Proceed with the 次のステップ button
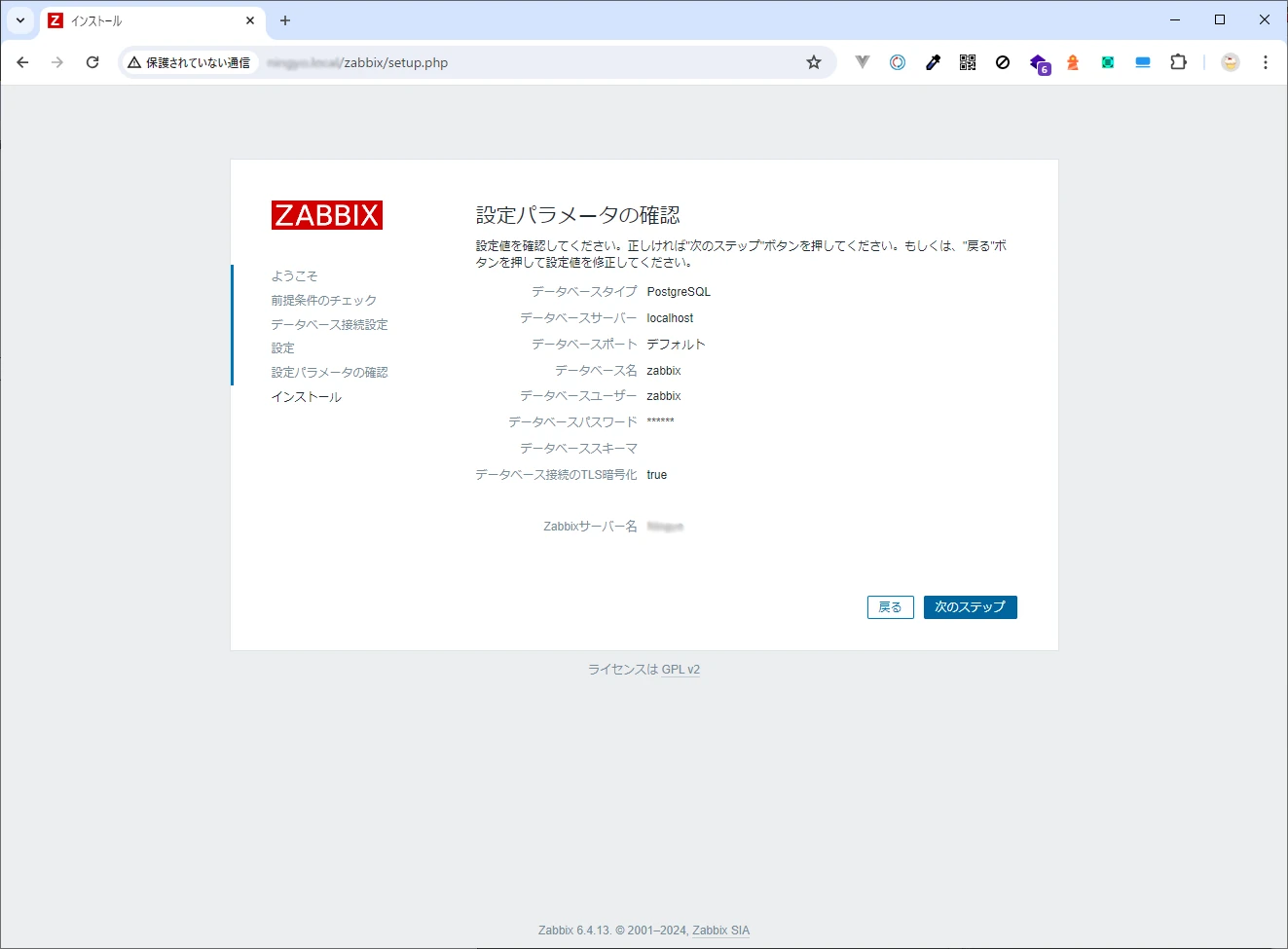 tap(971, 607)
